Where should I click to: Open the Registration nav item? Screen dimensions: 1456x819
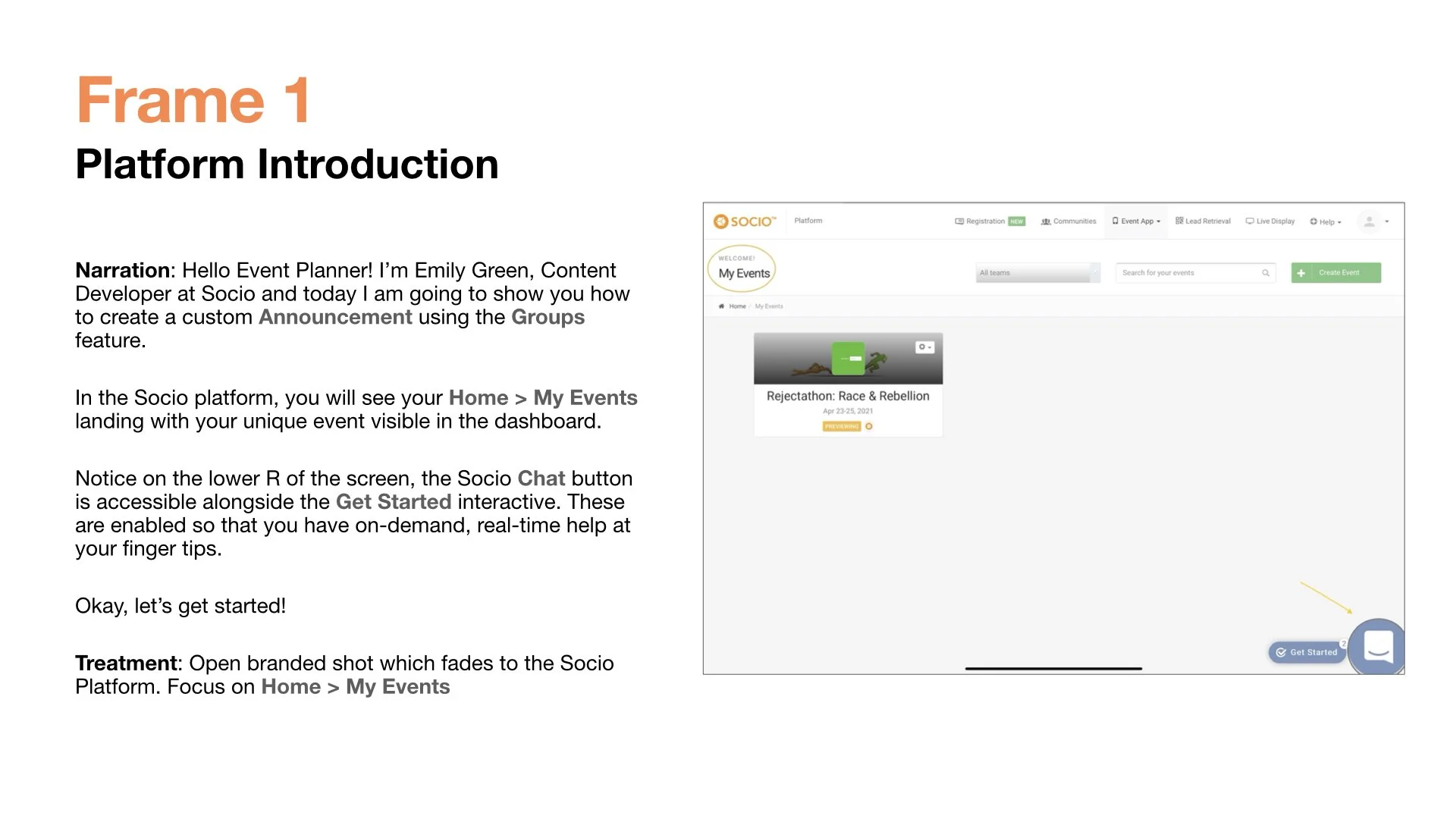point(984,221)
